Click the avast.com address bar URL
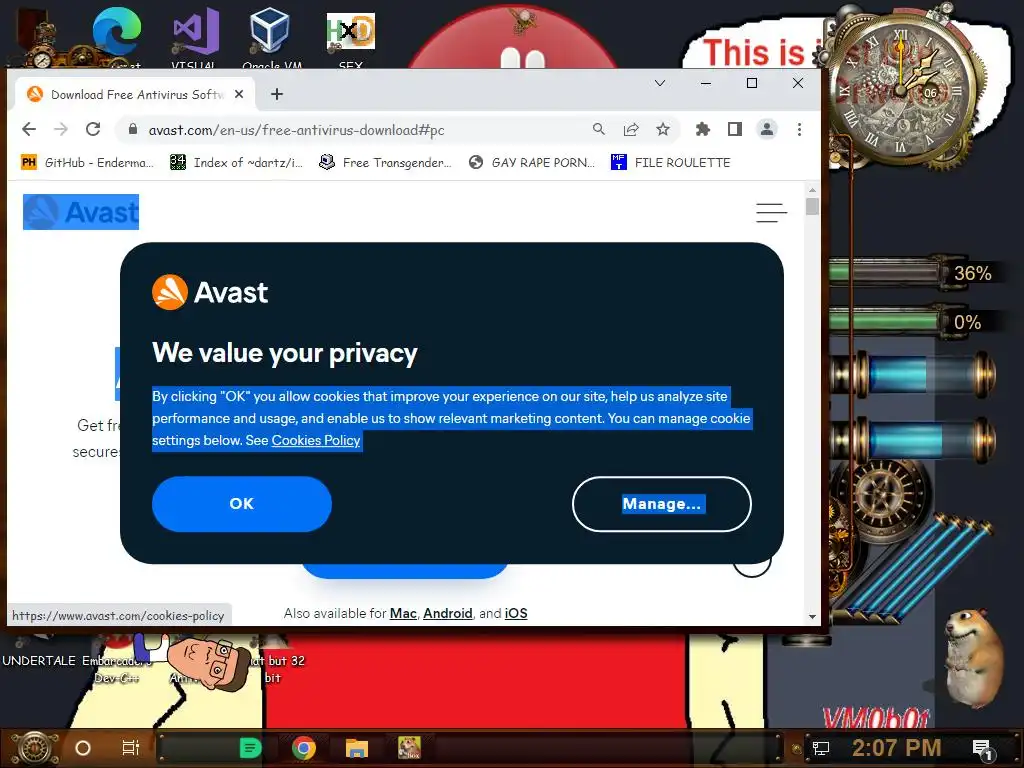The height and width of the screenshot is (768, 1024). pos(296,130)
